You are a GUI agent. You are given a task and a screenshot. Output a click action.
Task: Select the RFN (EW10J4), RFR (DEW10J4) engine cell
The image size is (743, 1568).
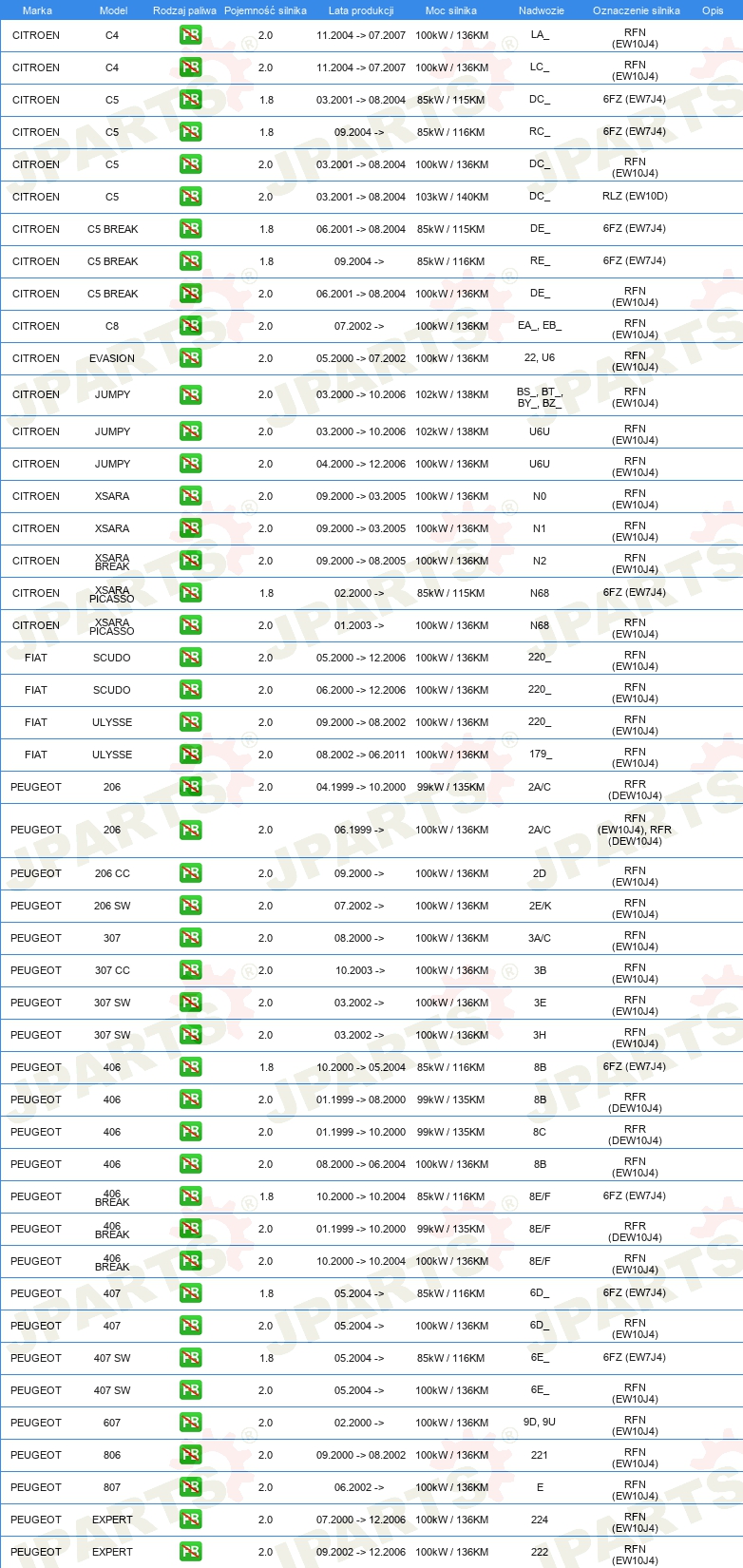pos(635,830)
